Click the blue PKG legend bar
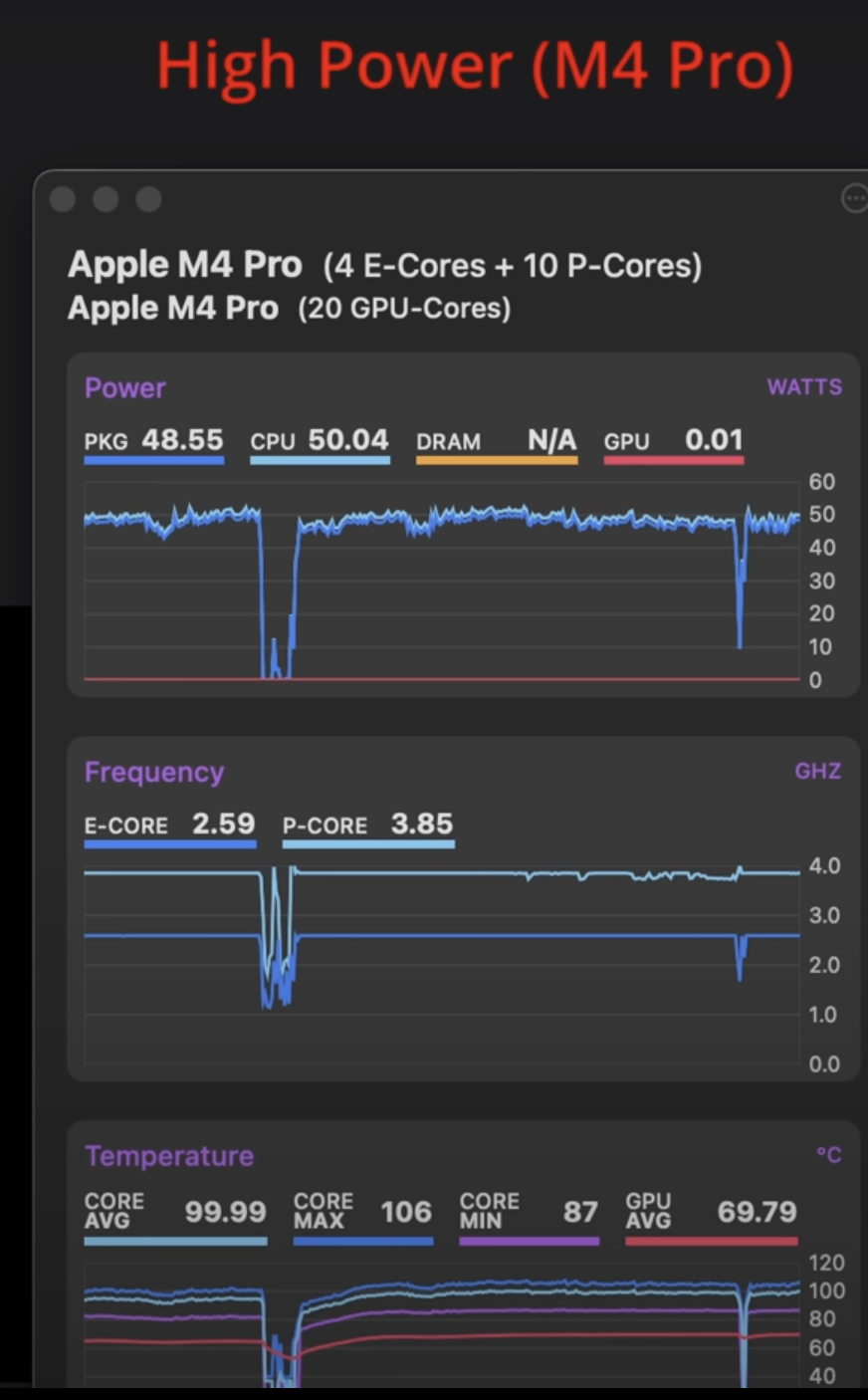 pyautogui.click(x=154, y=460)
